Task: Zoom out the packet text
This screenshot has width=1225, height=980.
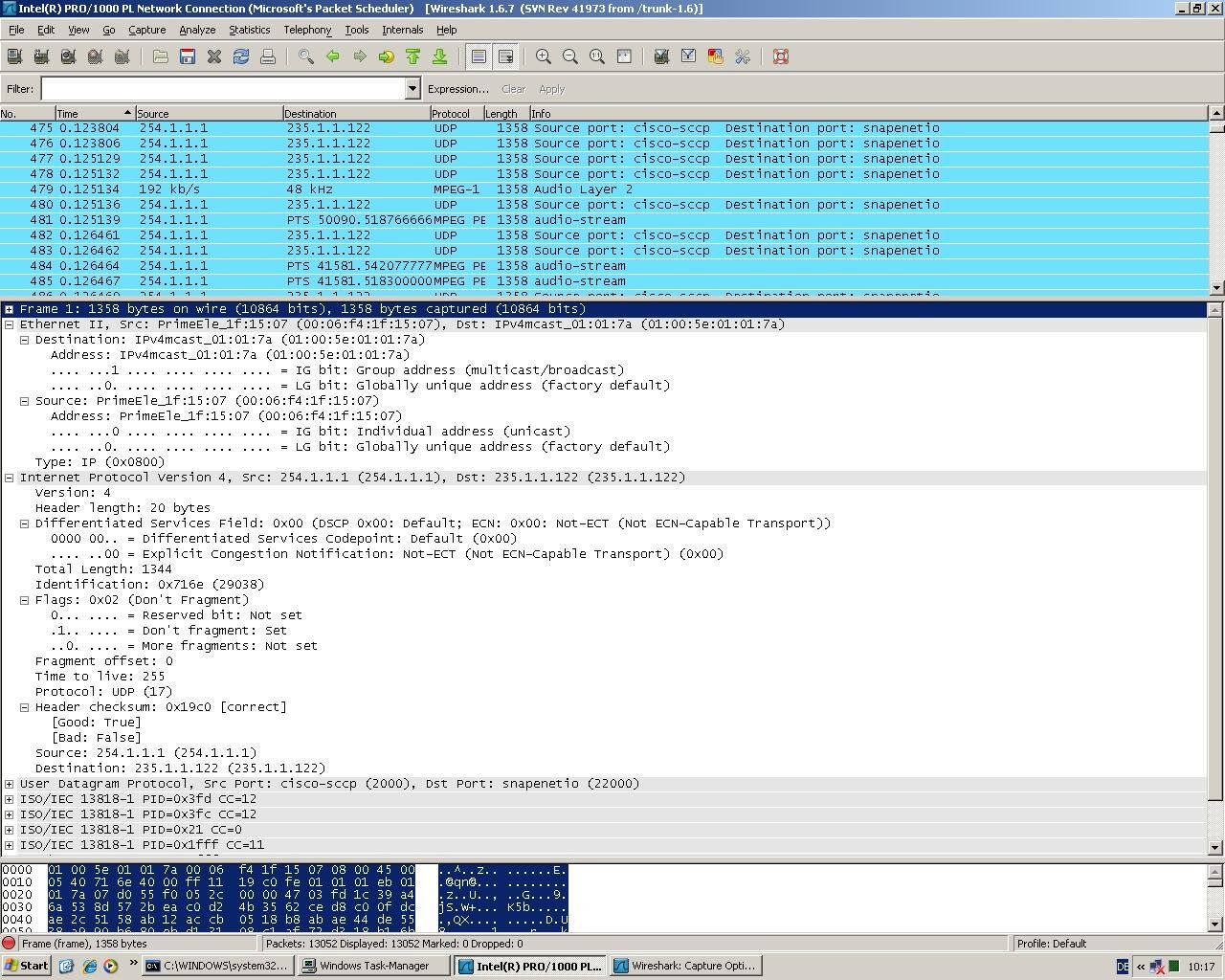Action: click(x=570, y=56)
